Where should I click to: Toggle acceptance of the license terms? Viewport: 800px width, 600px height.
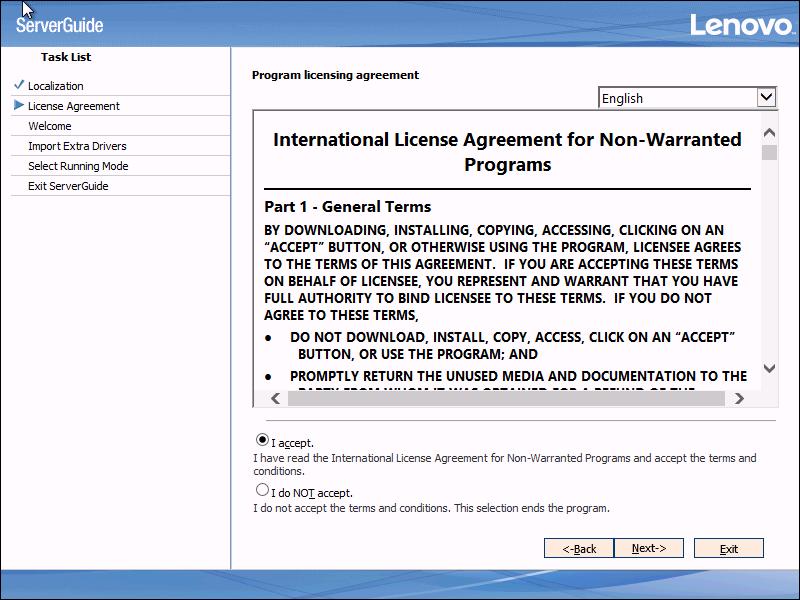pyautogui.click(x=260, y=440)
